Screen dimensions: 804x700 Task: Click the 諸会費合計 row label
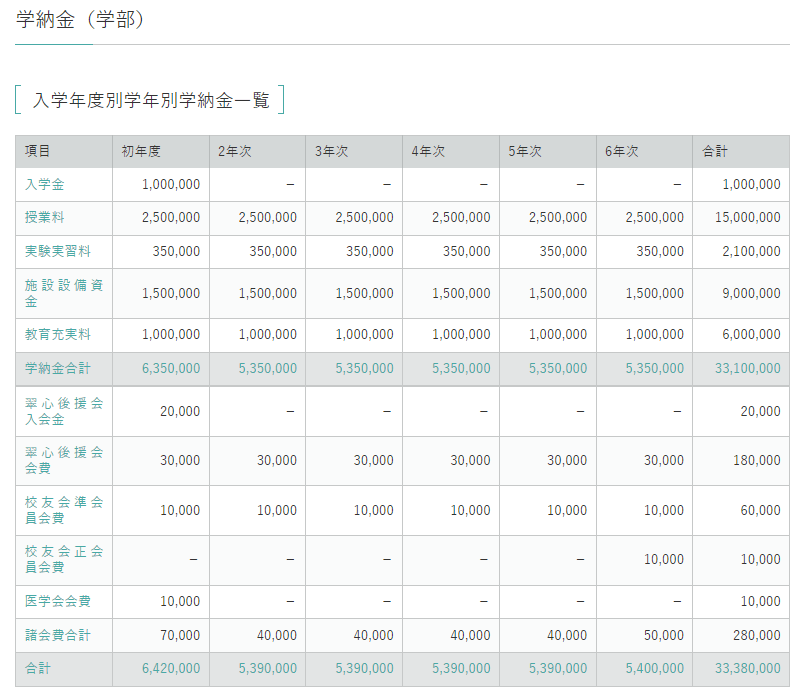(x=58, y=635)
